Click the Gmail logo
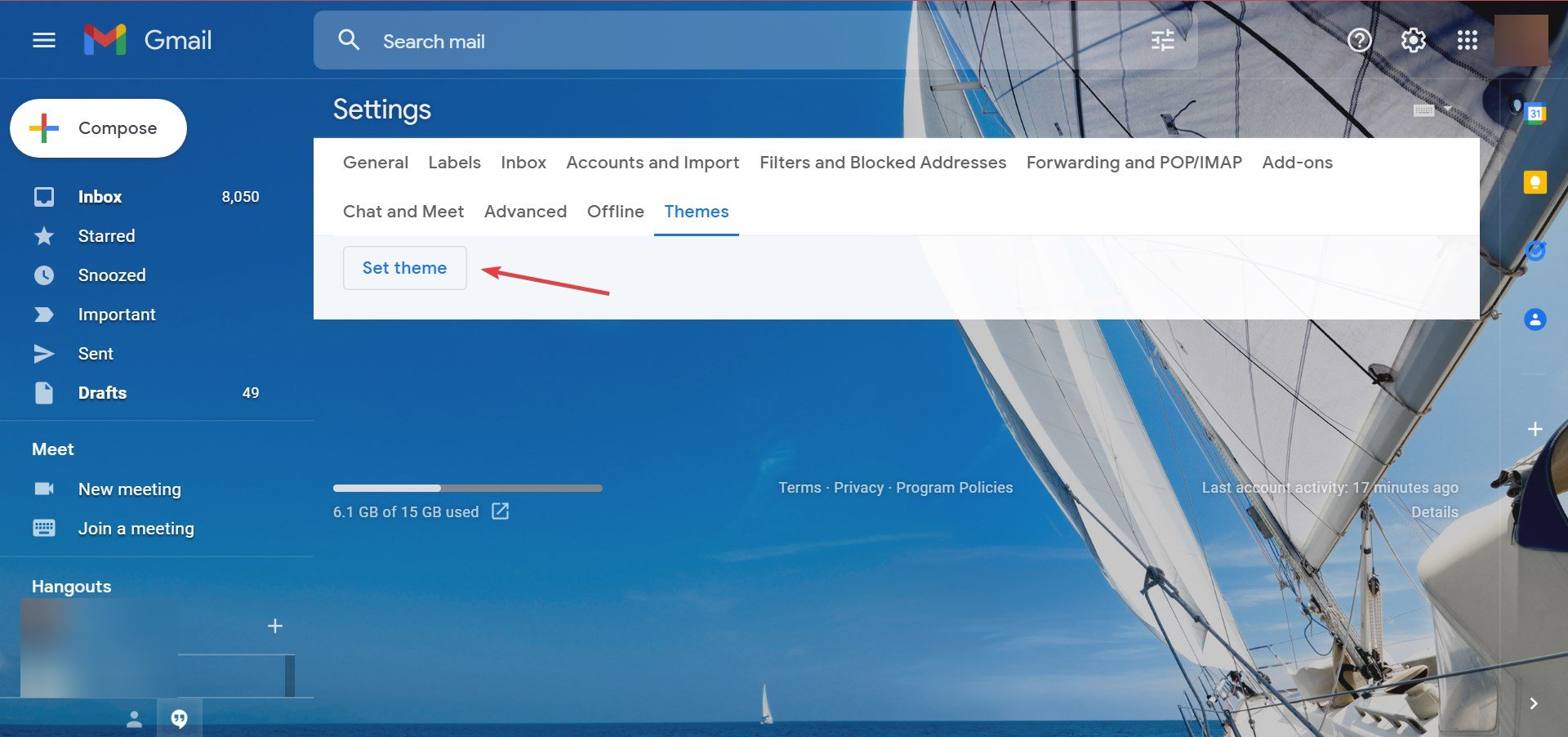 click(x=148, y=40)
